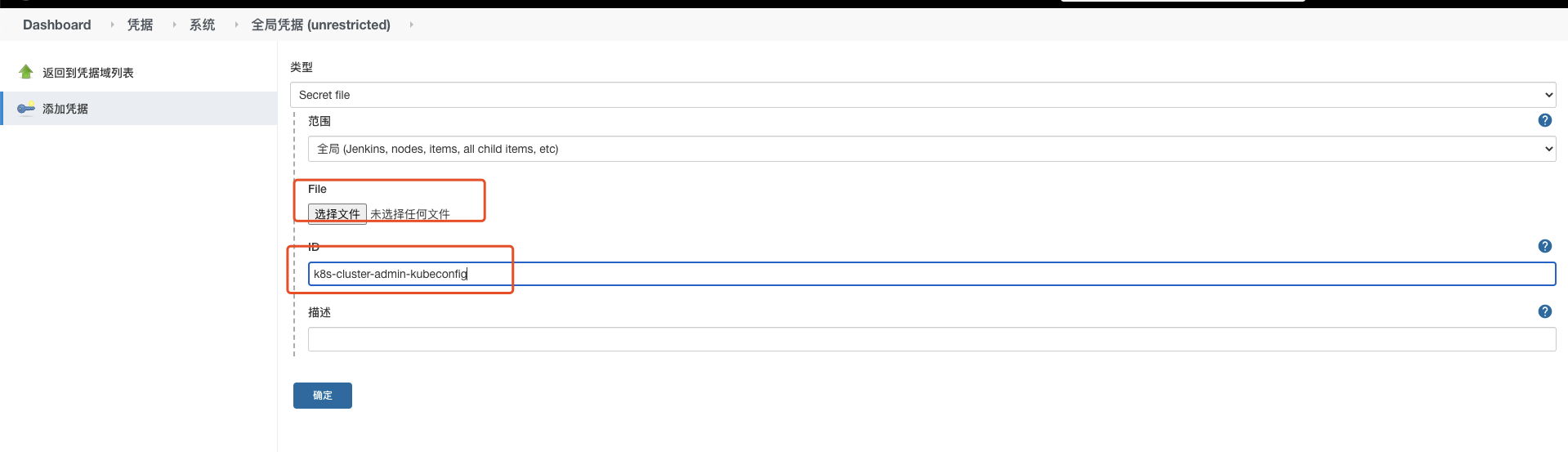Click the key icon beside 添加凭据
The height and width of the screenshot is (452, 1568).
click(x=26, y=108)
